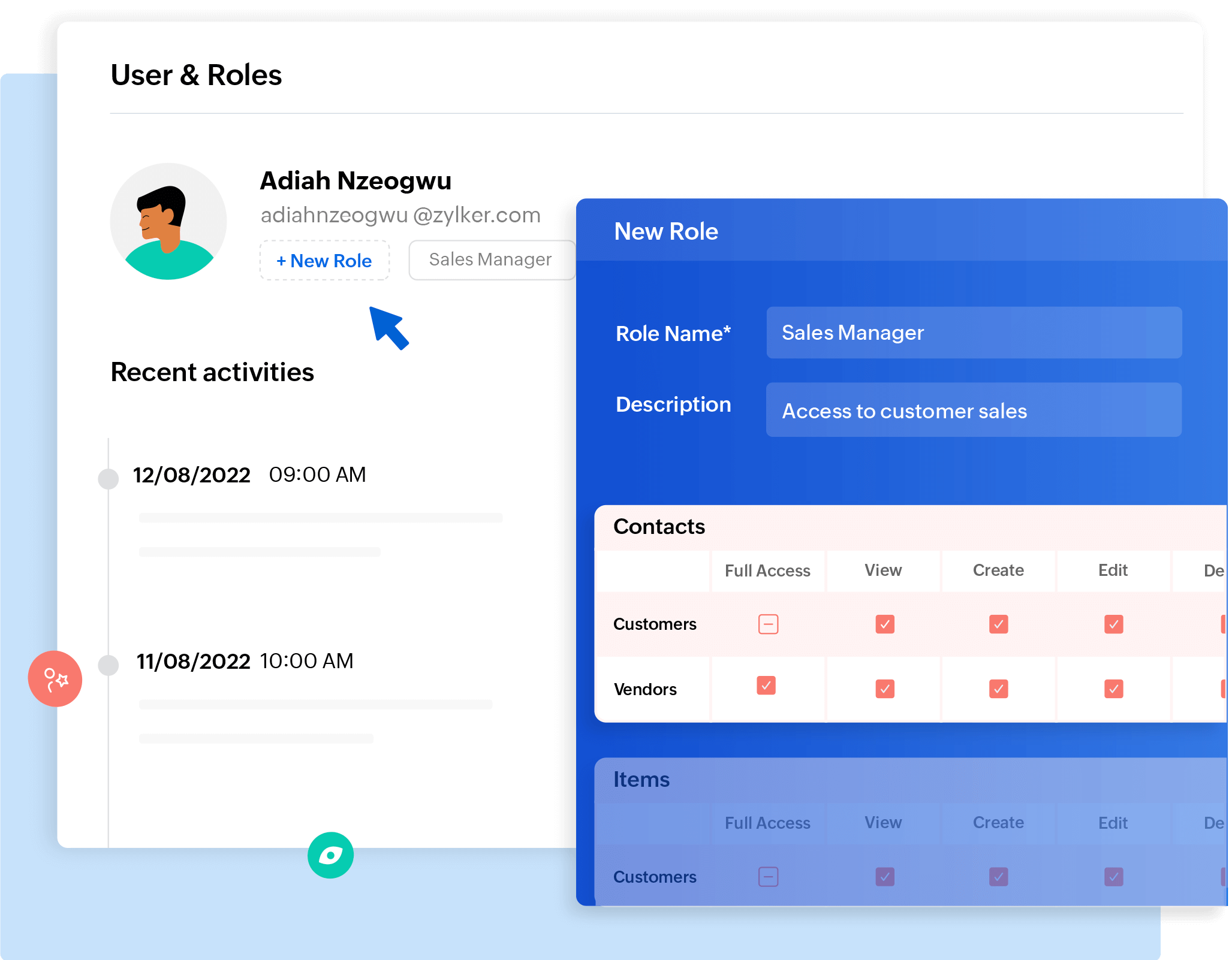
Task: Uncheck Create permission for Contacts Customers
Action: point(998,624)
